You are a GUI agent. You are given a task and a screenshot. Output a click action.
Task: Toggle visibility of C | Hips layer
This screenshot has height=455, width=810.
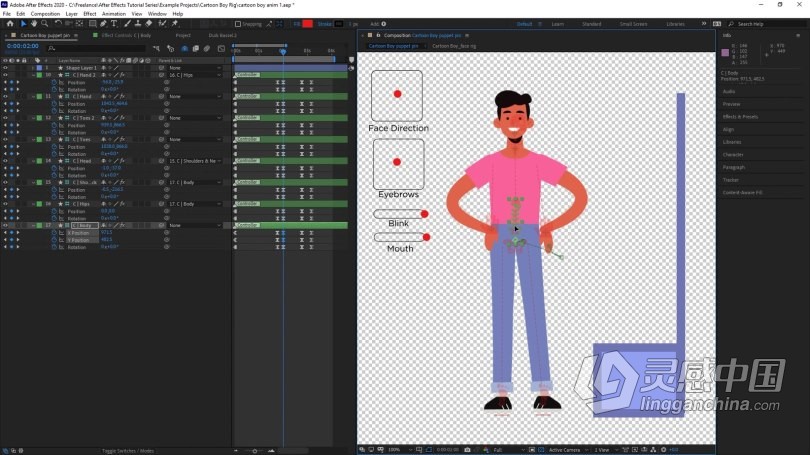pyautogui.click(x=5, y=204)
